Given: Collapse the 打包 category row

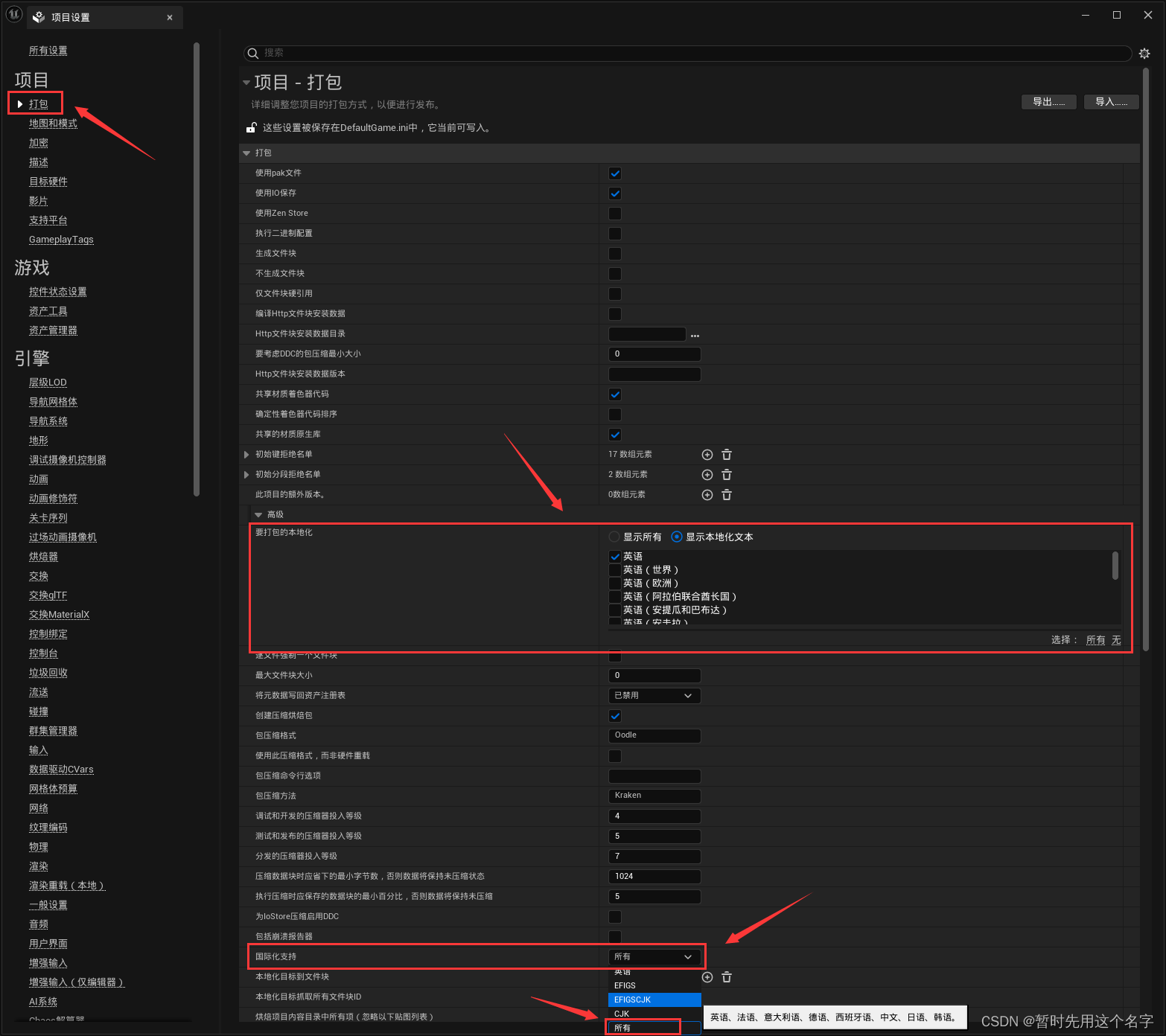Looking at the screenshot, I should [x=246, y=153].
